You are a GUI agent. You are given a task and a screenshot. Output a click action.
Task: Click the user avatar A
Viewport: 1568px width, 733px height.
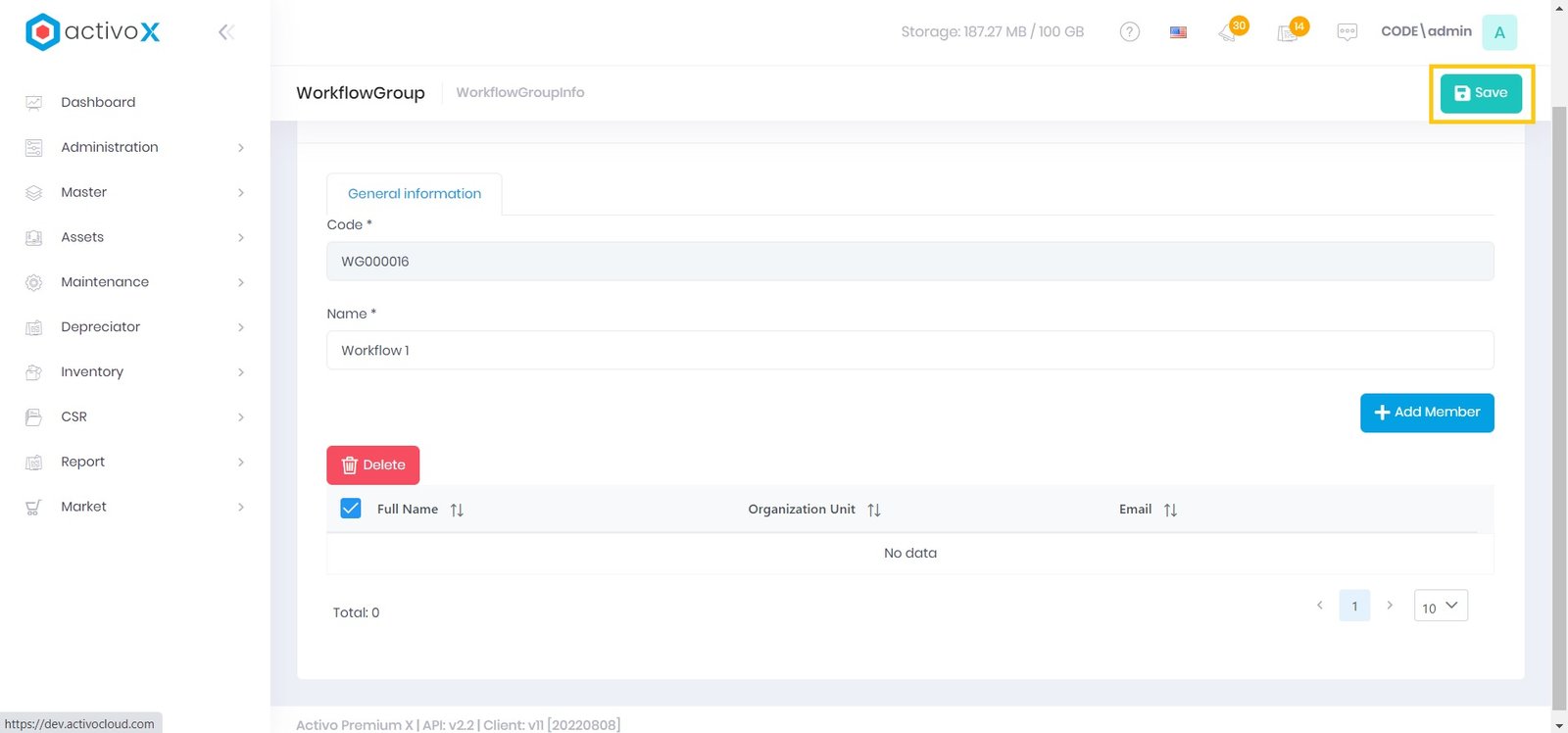pos(1499,32)
